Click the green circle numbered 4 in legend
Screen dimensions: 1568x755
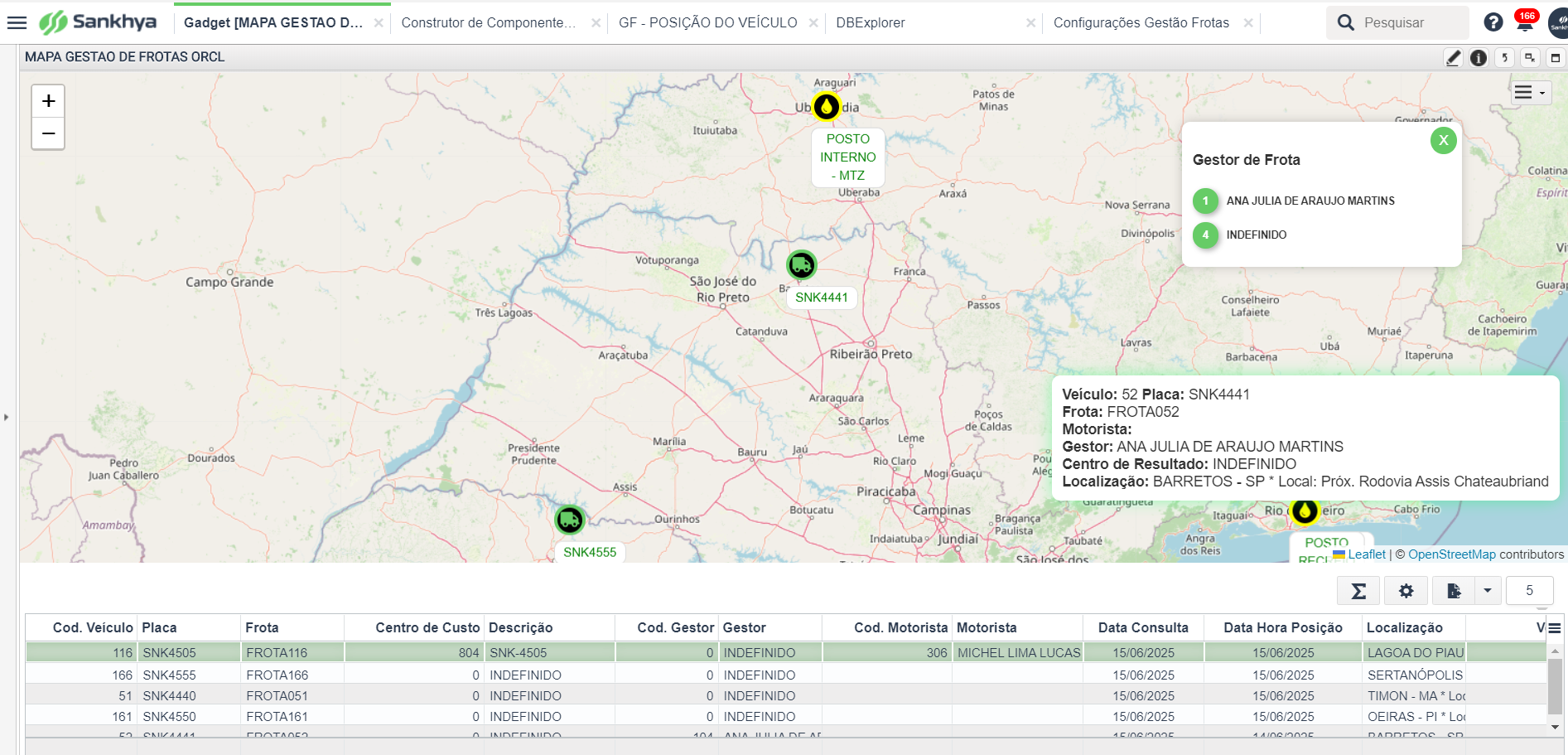tap(1205, 235)
